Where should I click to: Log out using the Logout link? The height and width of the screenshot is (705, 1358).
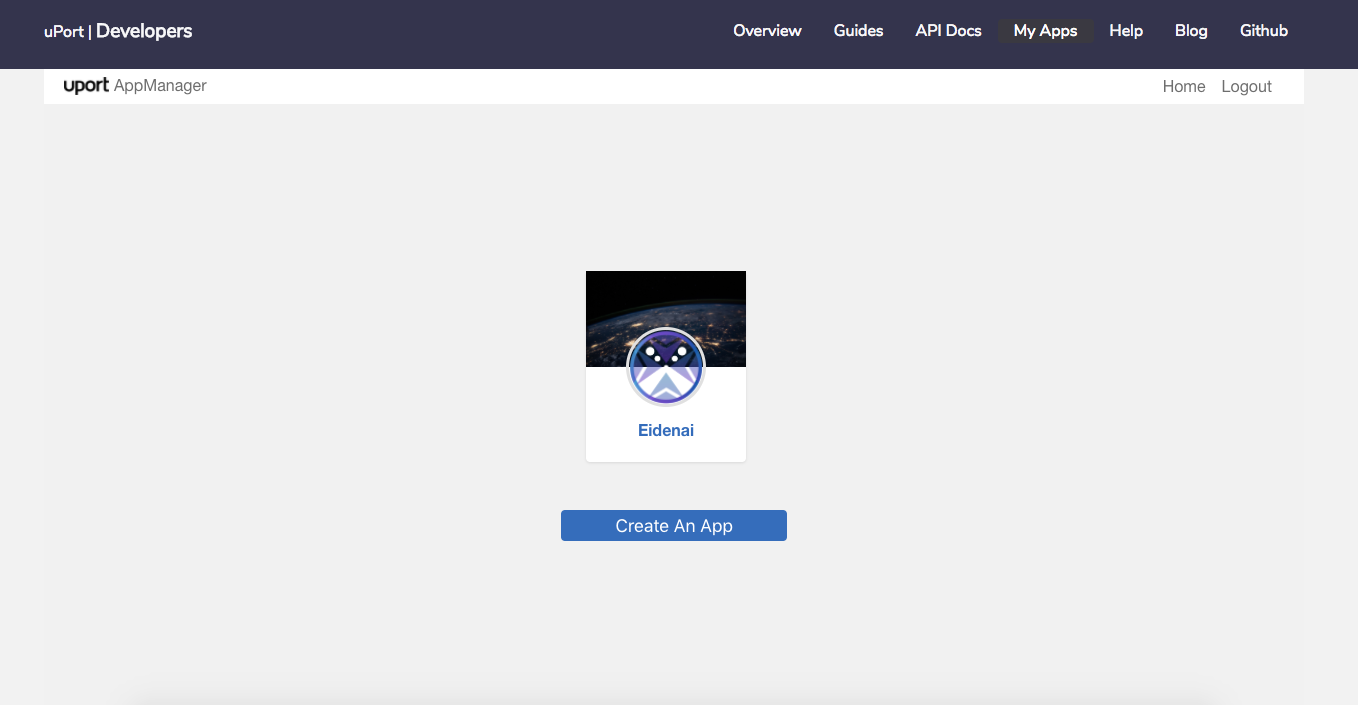(x=1246, y=87)
